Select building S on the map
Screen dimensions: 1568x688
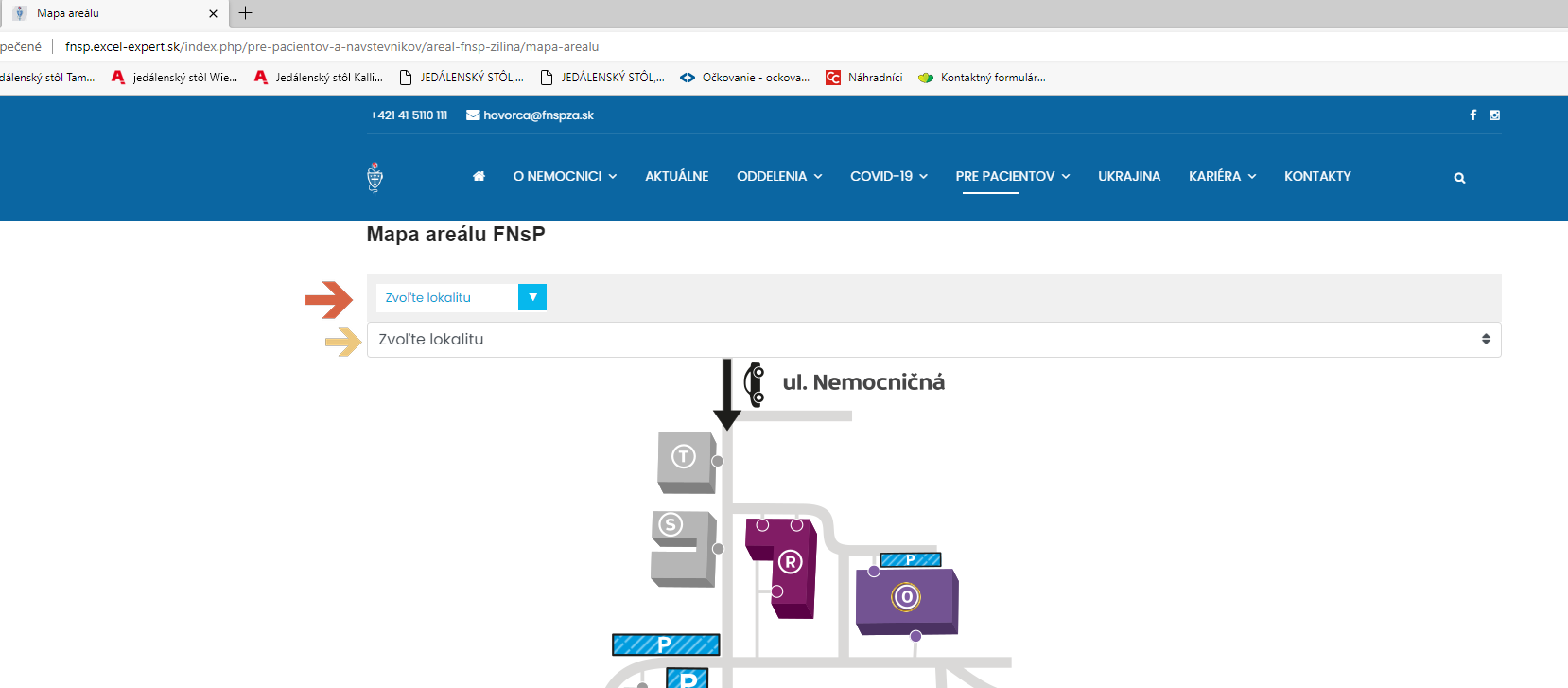683,549
